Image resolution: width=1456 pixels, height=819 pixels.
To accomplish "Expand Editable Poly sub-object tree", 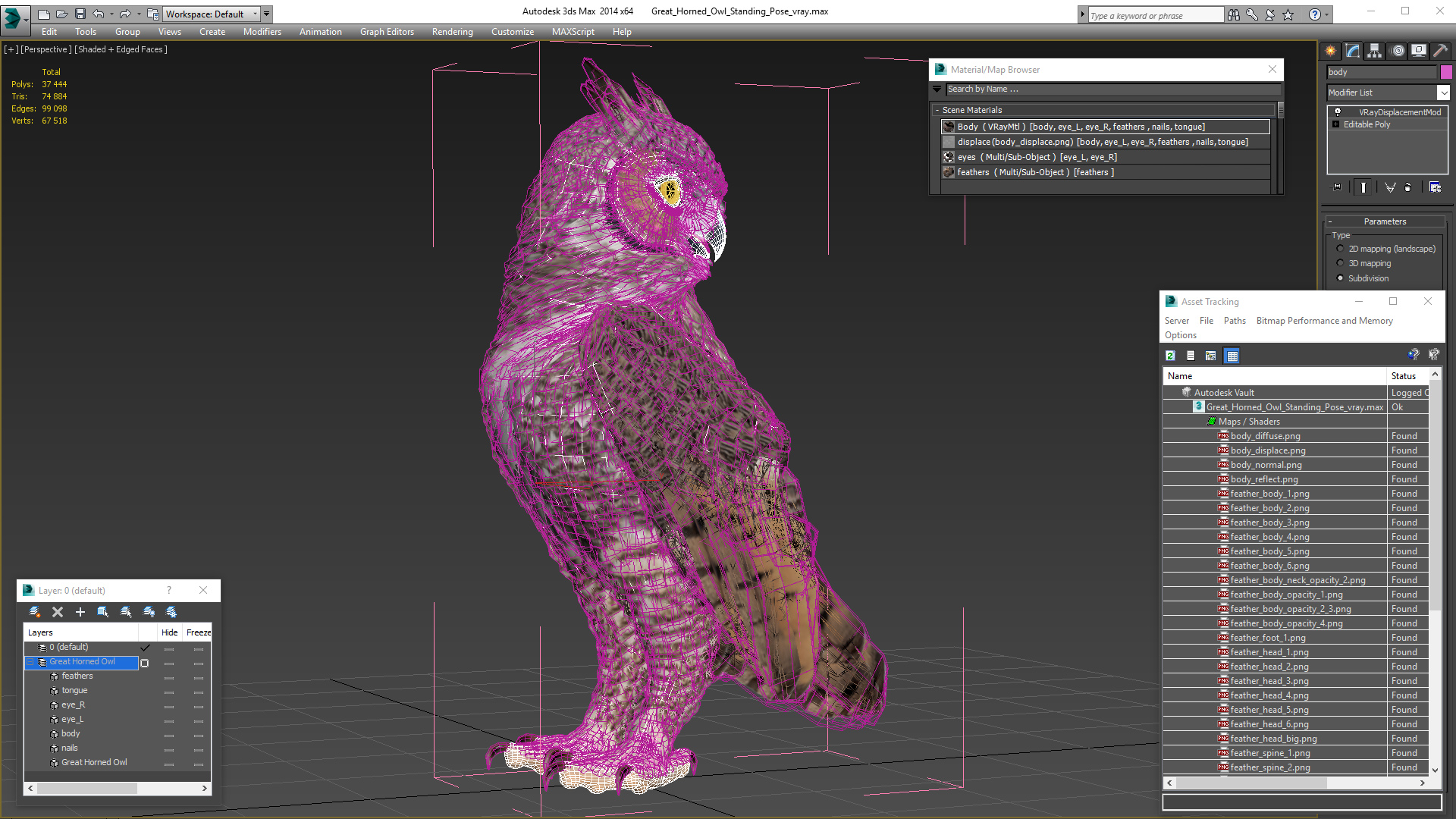I will [x=1336, y=124].
